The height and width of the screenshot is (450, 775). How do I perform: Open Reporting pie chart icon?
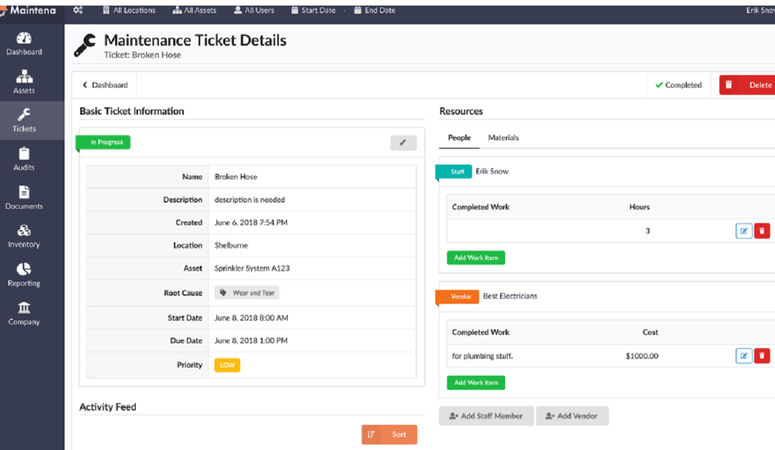[24, 274]
